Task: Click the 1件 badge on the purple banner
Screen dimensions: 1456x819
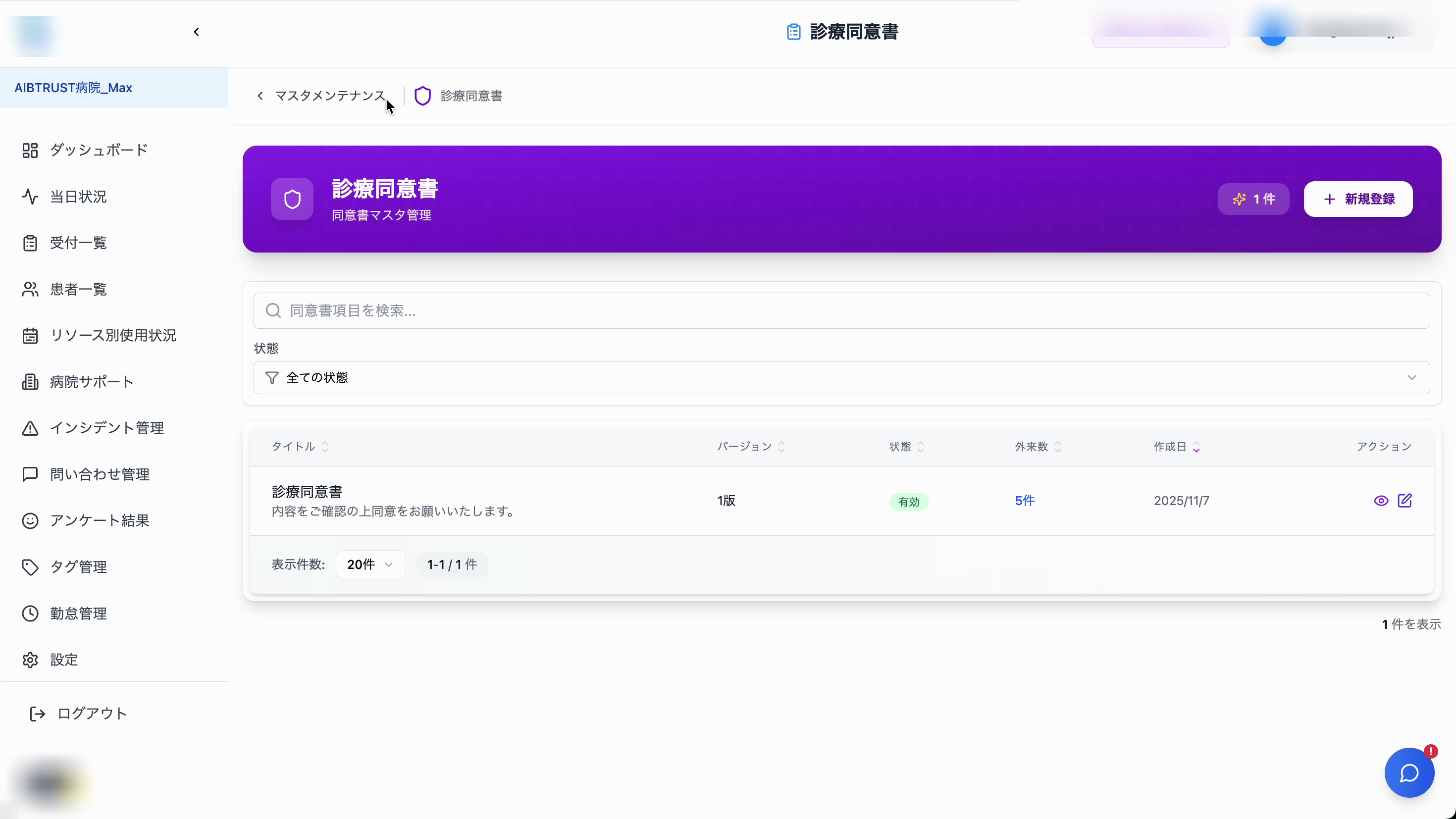Action: [1253, 199]
